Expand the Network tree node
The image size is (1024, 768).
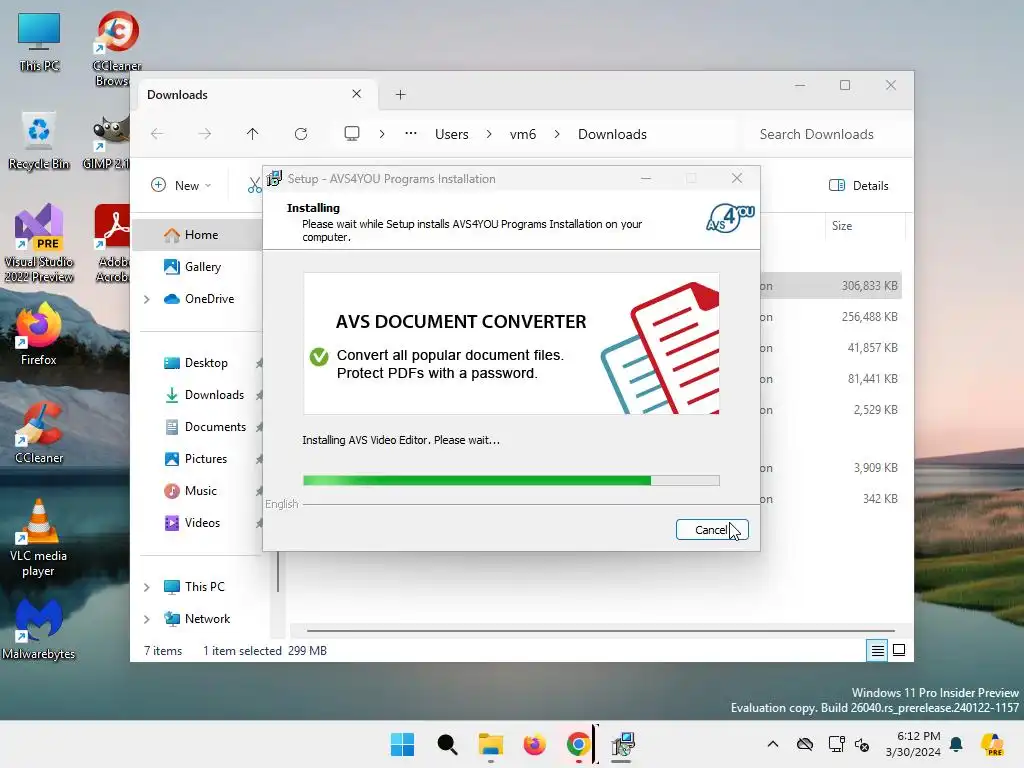[x=147, y=619]
